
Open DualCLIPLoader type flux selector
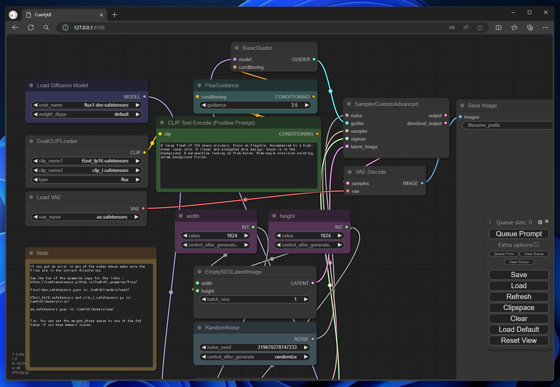[x=86, y=180]
